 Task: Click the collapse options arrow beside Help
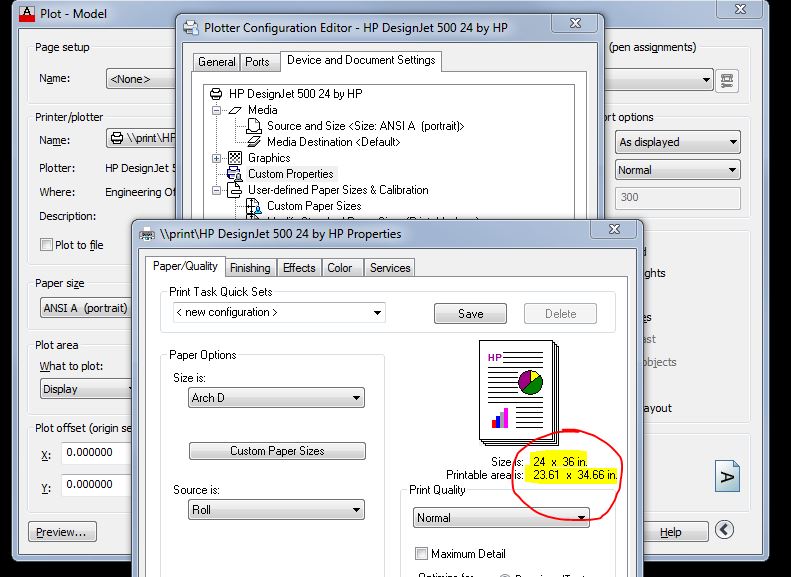724,531
